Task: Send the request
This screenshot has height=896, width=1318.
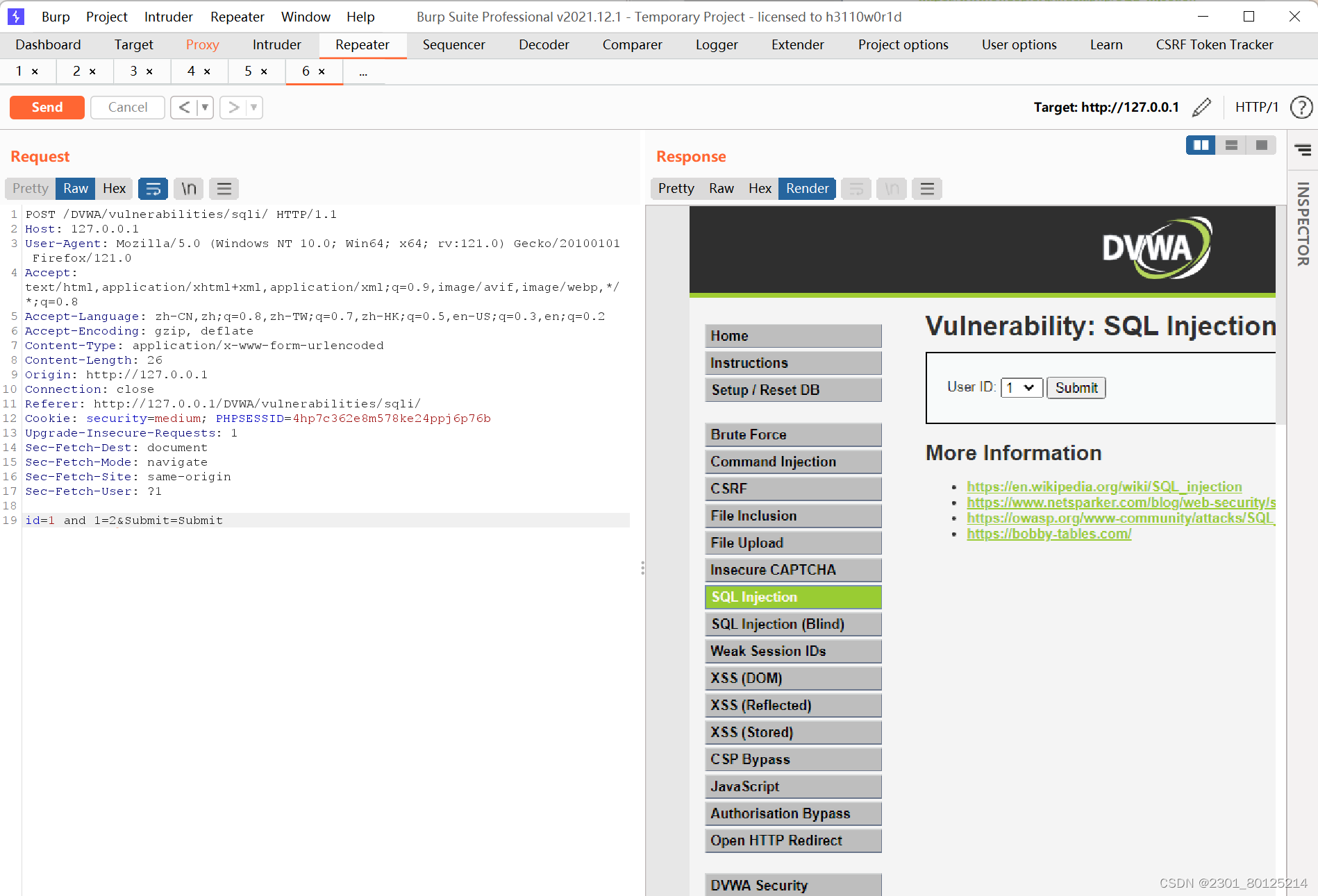Action: point(47,107)
